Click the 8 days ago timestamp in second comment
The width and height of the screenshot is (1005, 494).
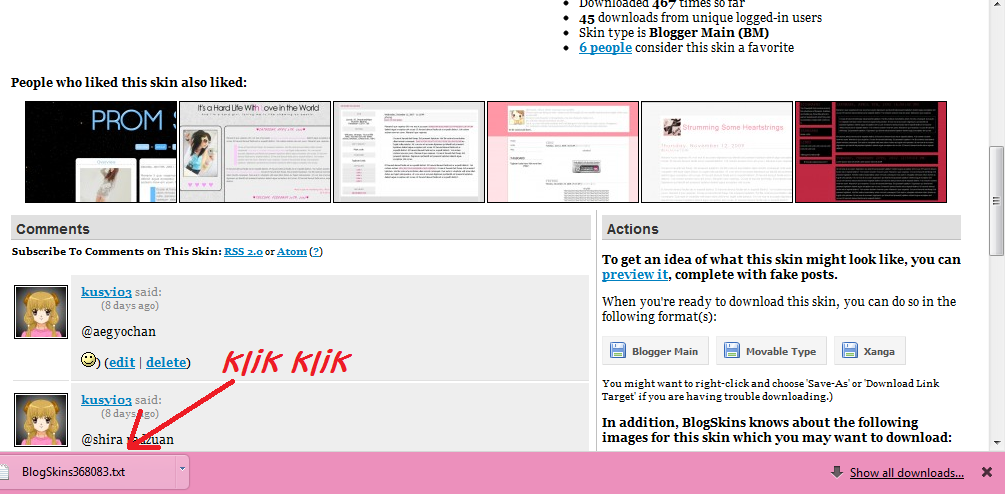129,414
